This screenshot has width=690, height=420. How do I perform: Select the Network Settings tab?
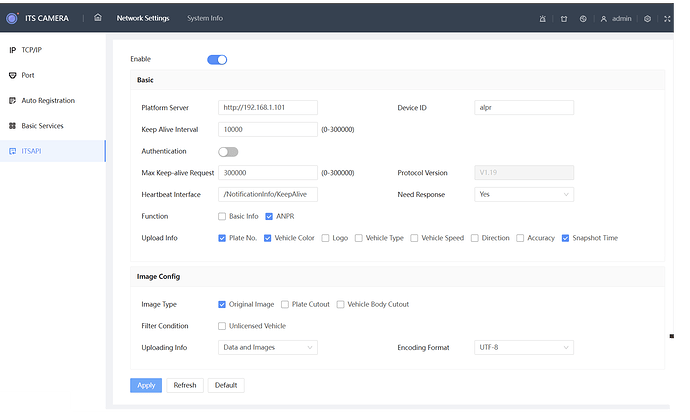143,18
